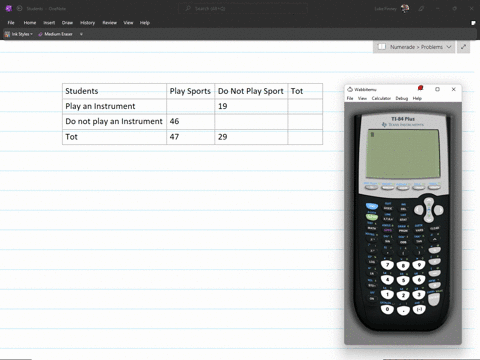
Task: Tap the 3 key on the calculator
Action: (x=419, y=295)
